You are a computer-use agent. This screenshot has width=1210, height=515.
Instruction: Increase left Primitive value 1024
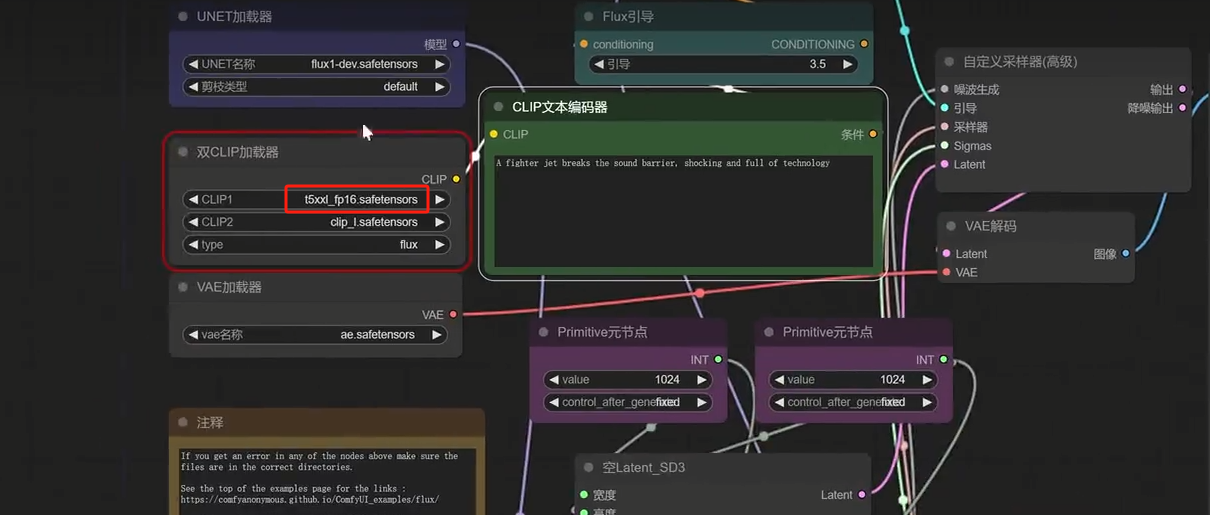pos(701,380)
